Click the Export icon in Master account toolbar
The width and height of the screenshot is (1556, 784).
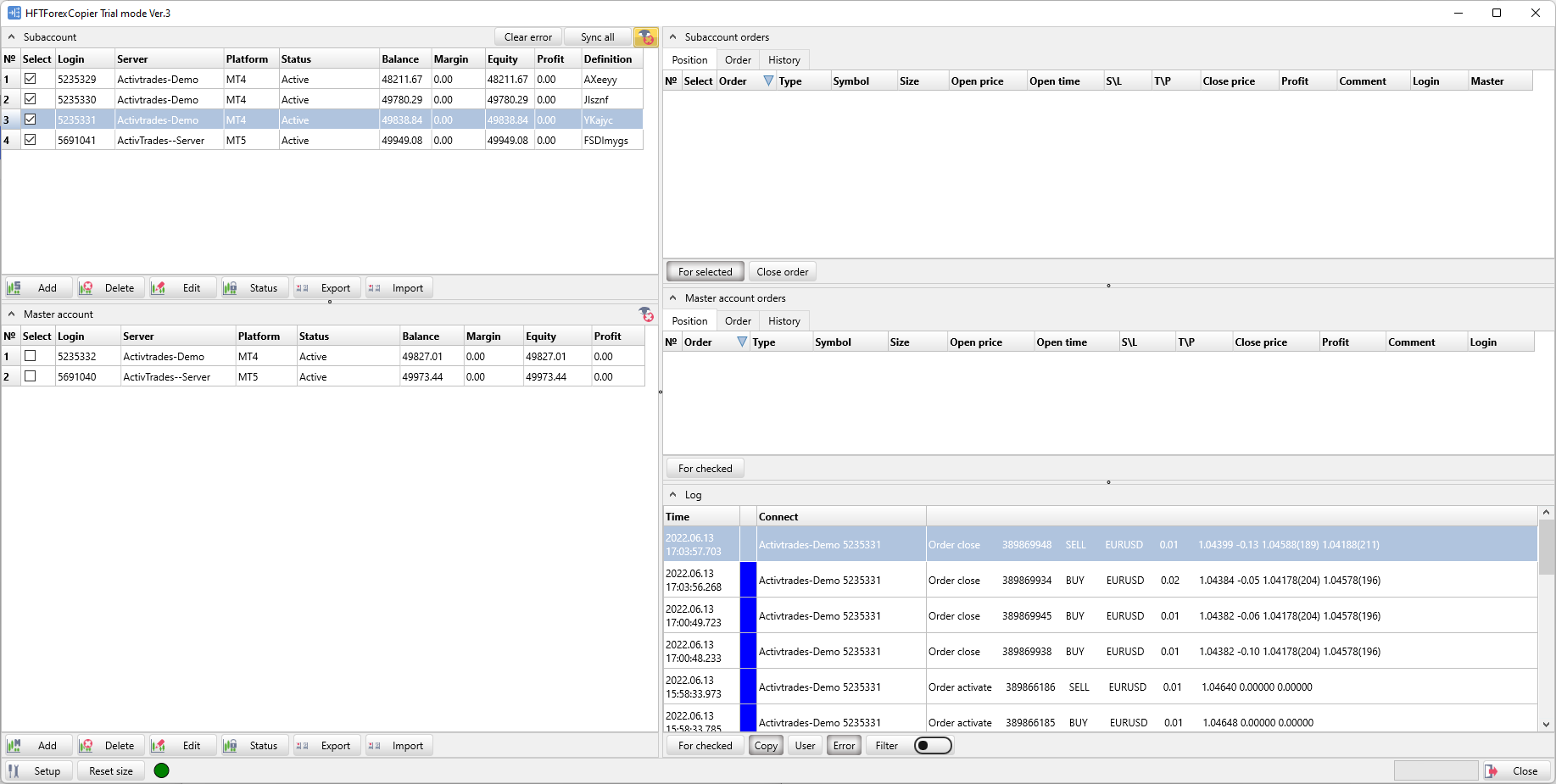pyautogui.click(x=302, y=745)
